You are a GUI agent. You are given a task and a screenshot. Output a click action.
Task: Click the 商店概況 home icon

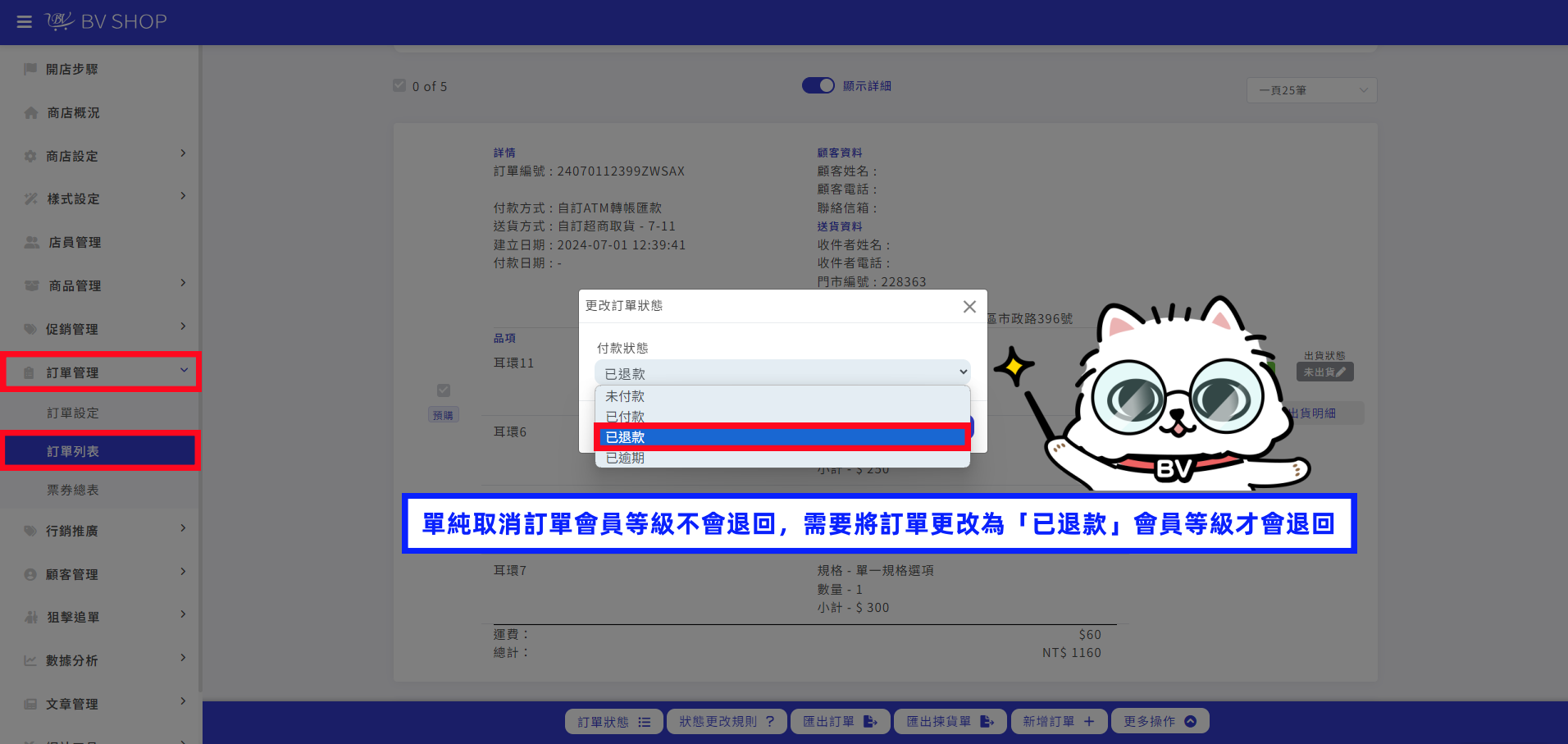pyautogui.click(x=31, y=112)
